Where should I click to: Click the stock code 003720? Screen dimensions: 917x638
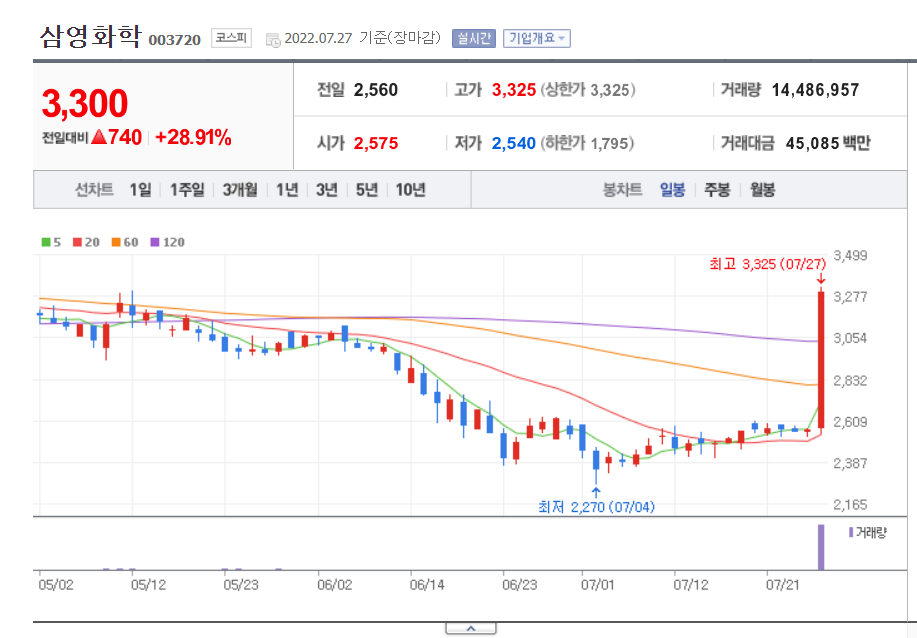(174, 40)
